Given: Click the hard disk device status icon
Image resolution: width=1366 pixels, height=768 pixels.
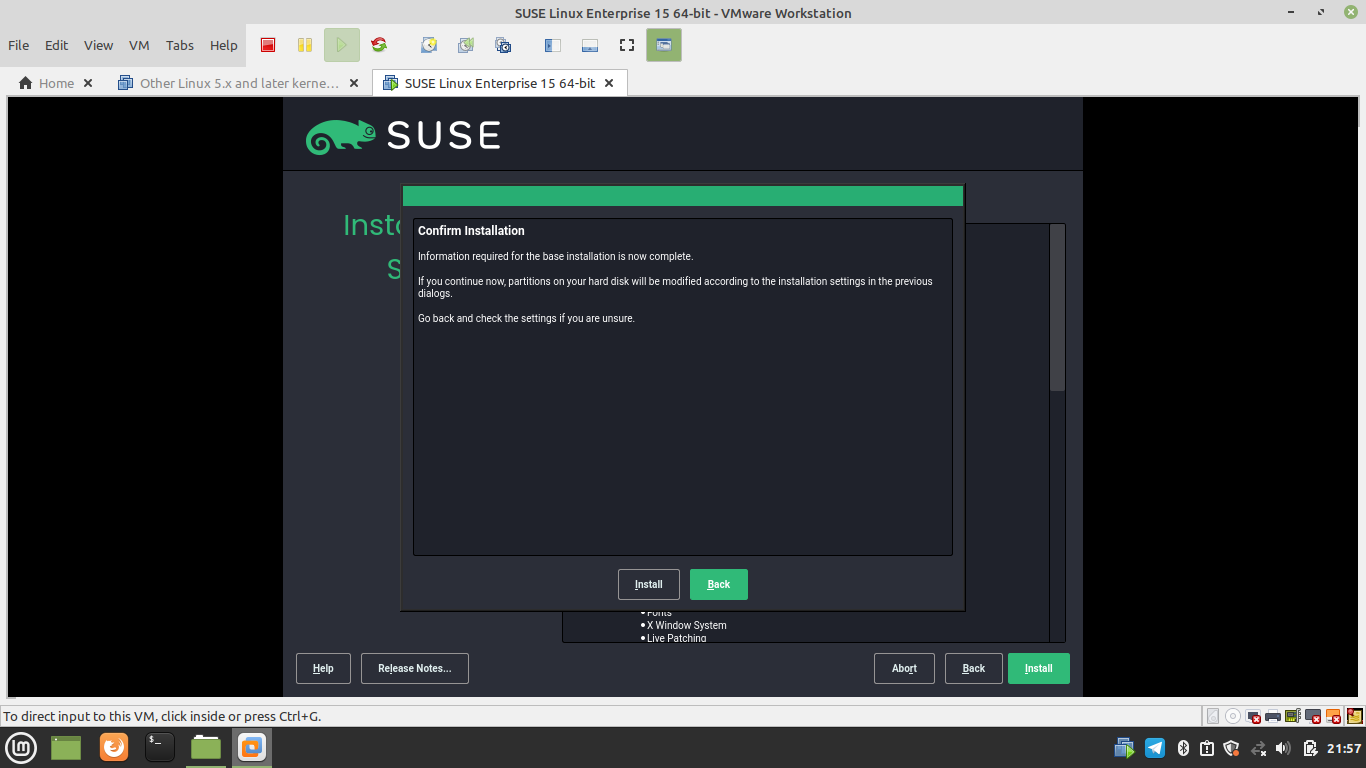Looking at the screenshot, I should (x=1213, y=716).
